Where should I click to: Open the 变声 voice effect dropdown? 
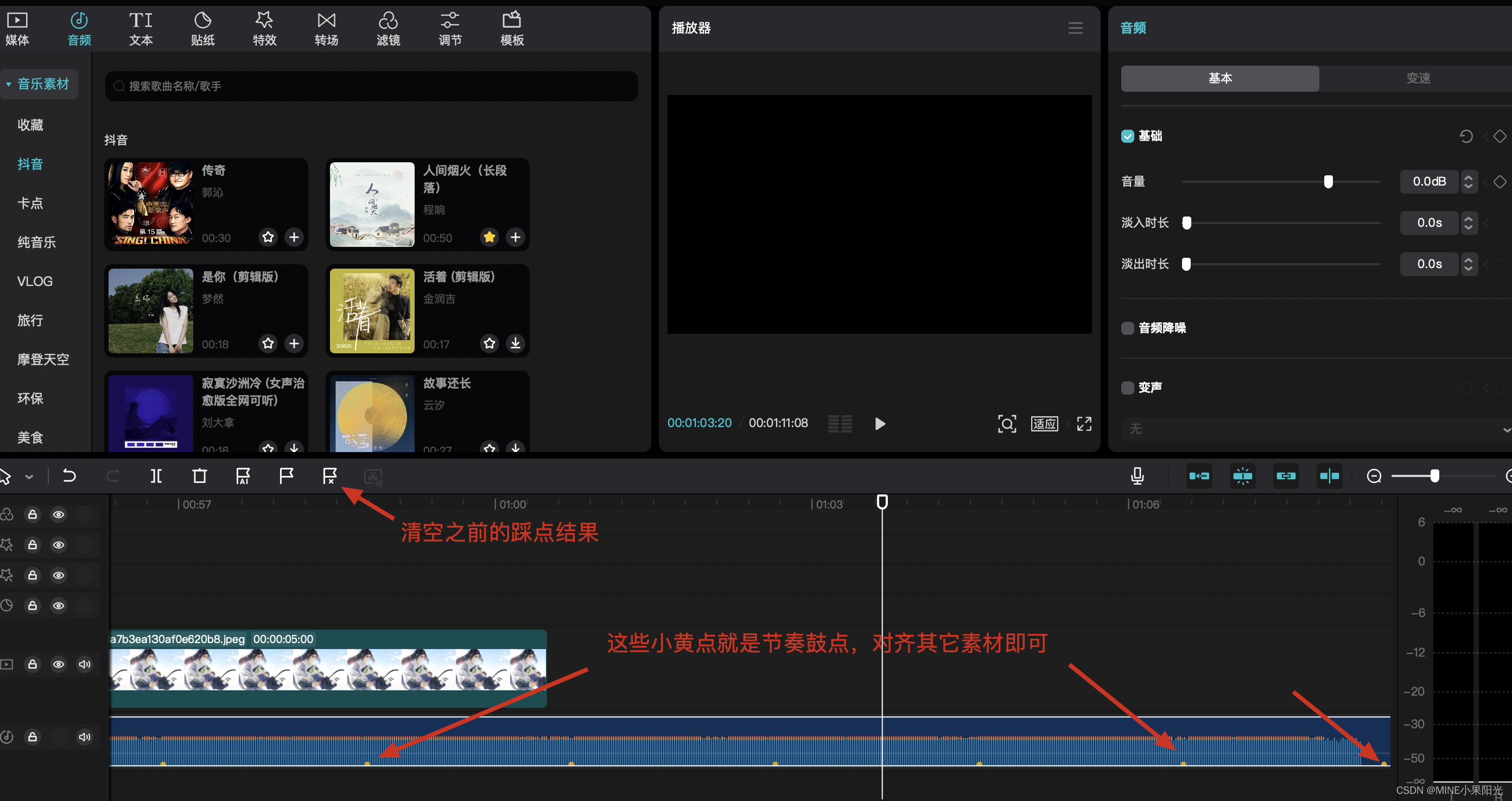pyautogui.click(x=1315, y=429)
